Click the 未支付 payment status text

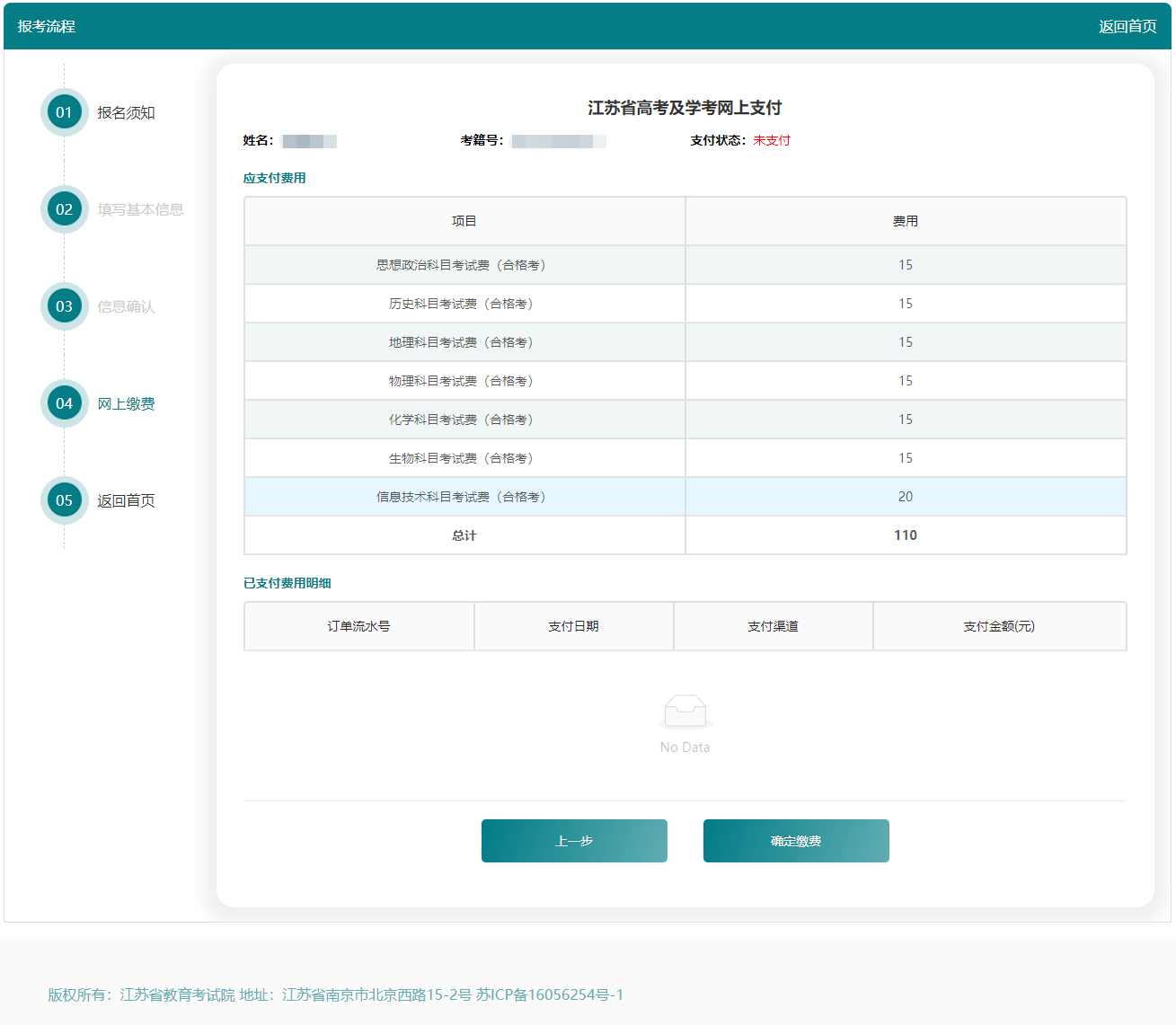772,140
